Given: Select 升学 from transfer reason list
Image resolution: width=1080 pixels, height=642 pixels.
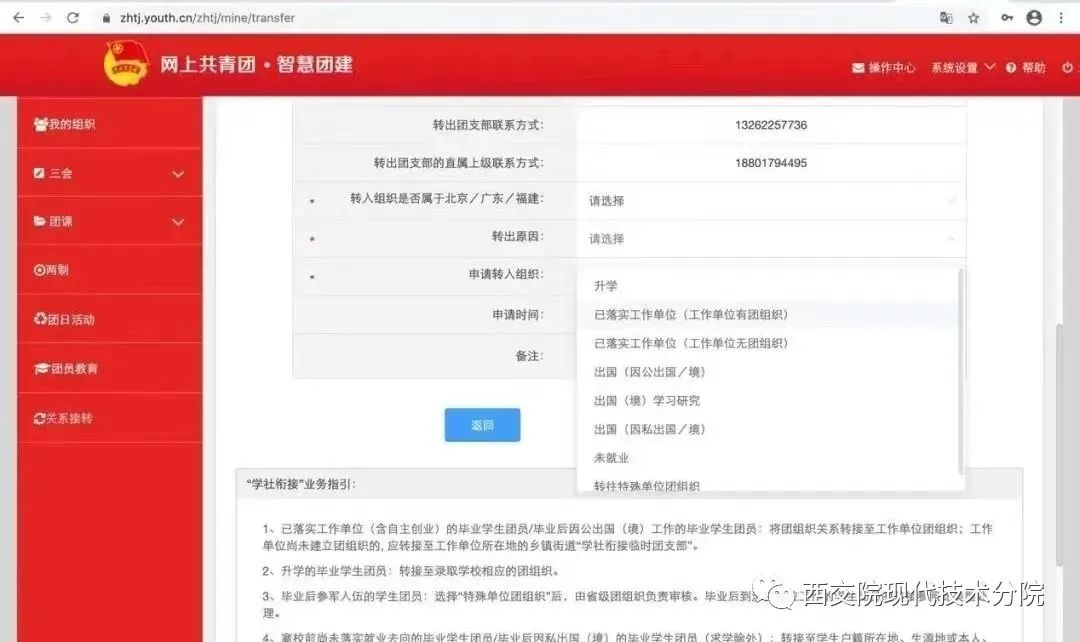Looking at the screenshot, I should point(606,286).
